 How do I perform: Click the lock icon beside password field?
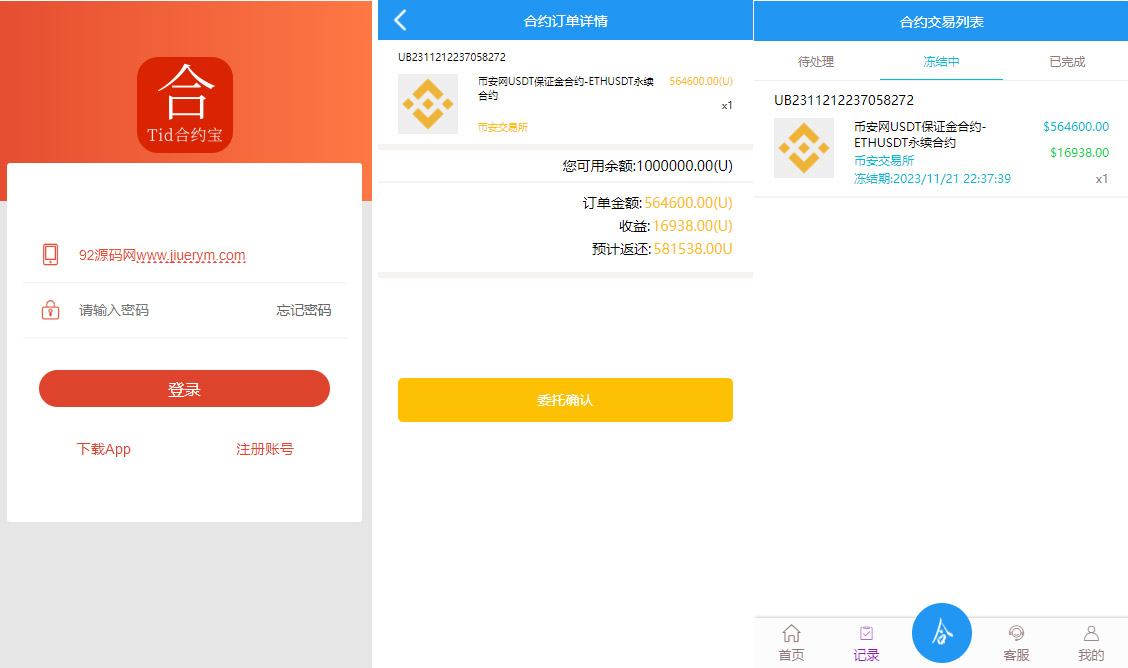pos(50,310)
